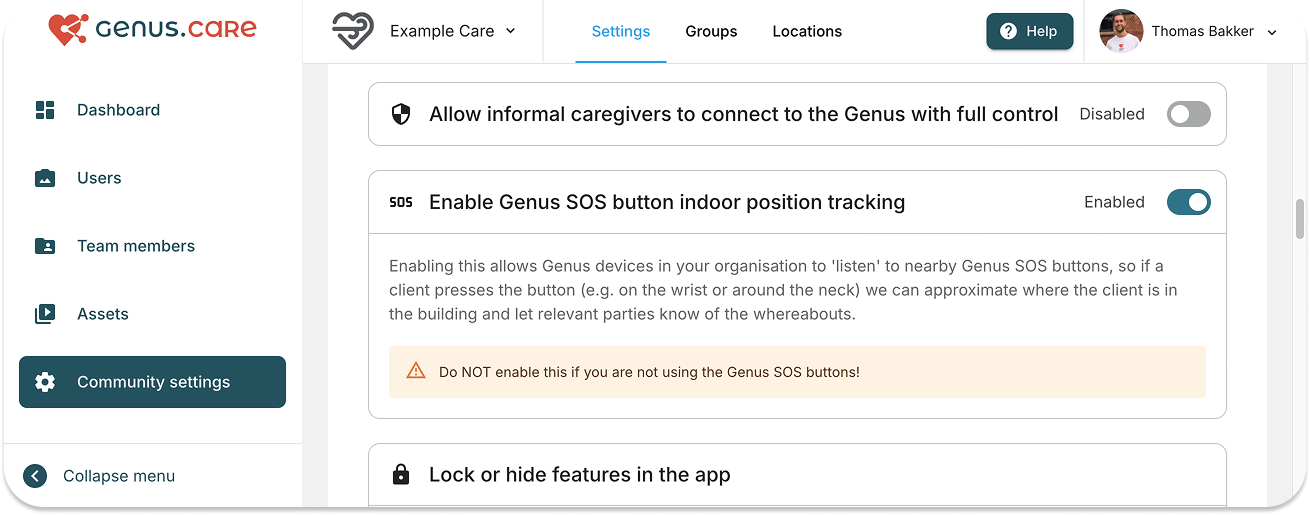Click the Users photo icon
The width and height of the screenshot is (1310, 515).
coord(45,178)
